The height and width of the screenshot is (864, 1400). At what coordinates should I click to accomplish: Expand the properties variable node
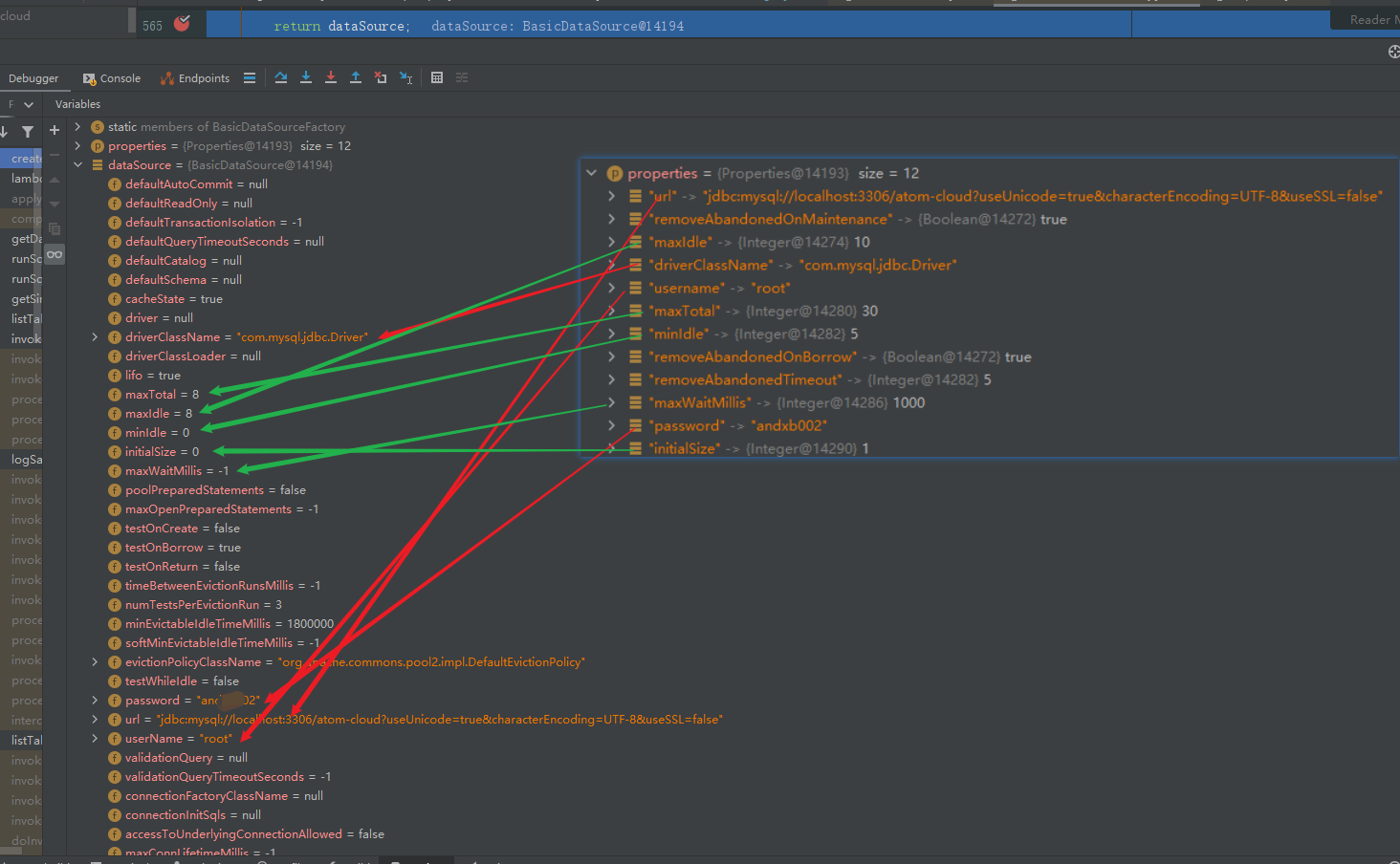click(77, 145)
